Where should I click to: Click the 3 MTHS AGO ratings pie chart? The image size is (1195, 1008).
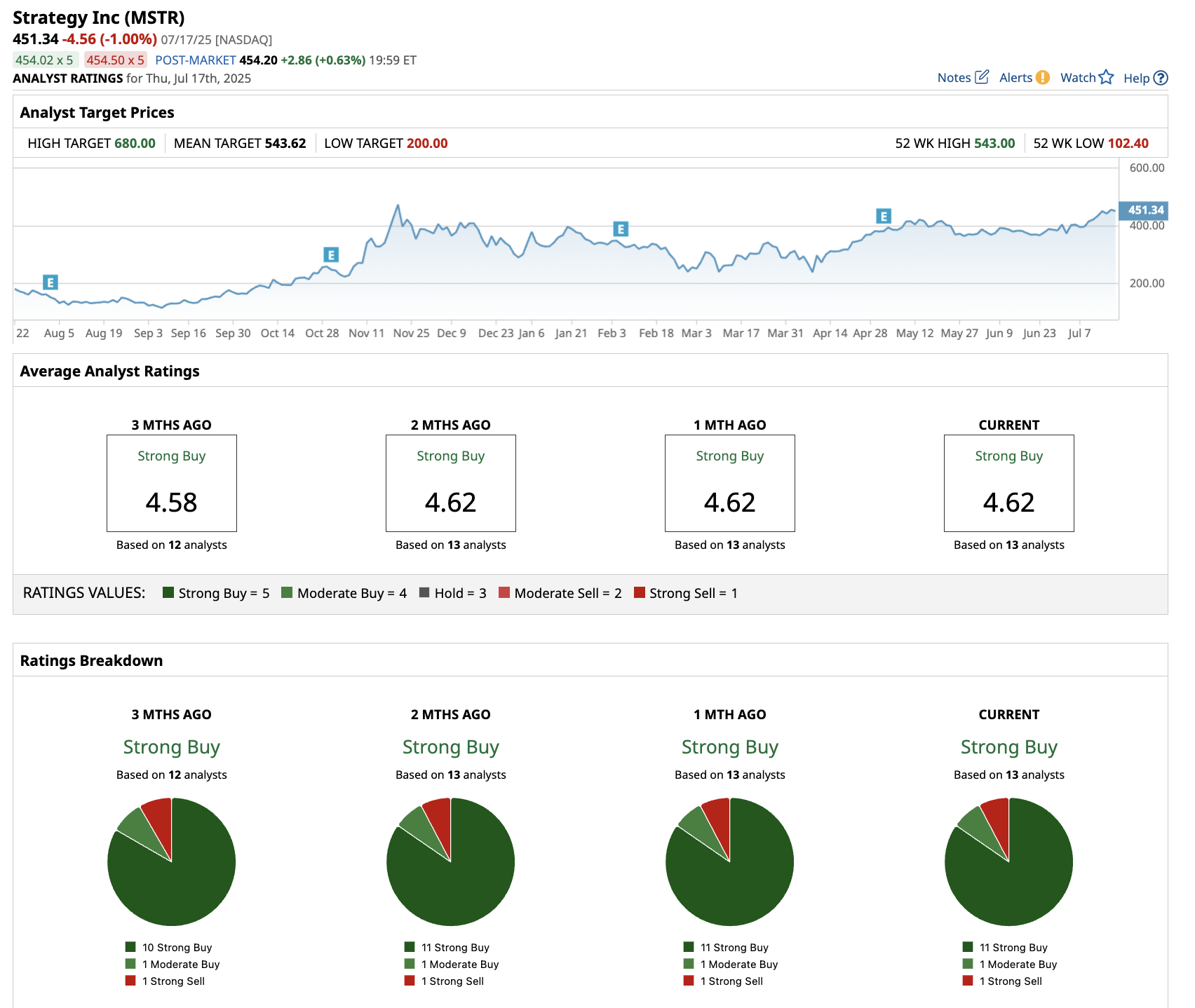172,861
